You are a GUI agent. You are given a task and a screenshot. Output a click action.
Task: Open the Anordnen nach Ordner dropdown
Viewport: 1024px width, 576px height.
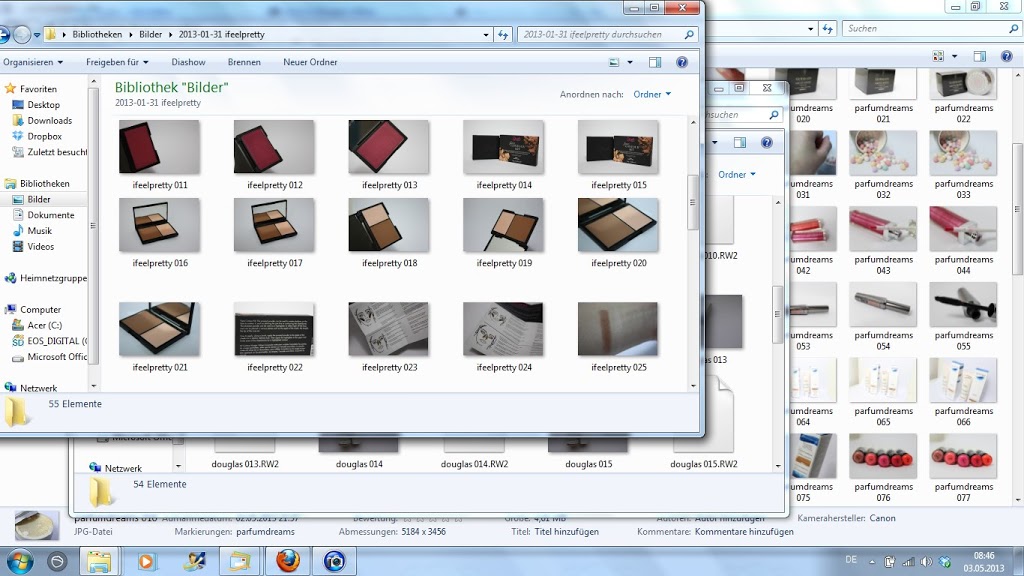pyautogui.click(x=652, y=94)
